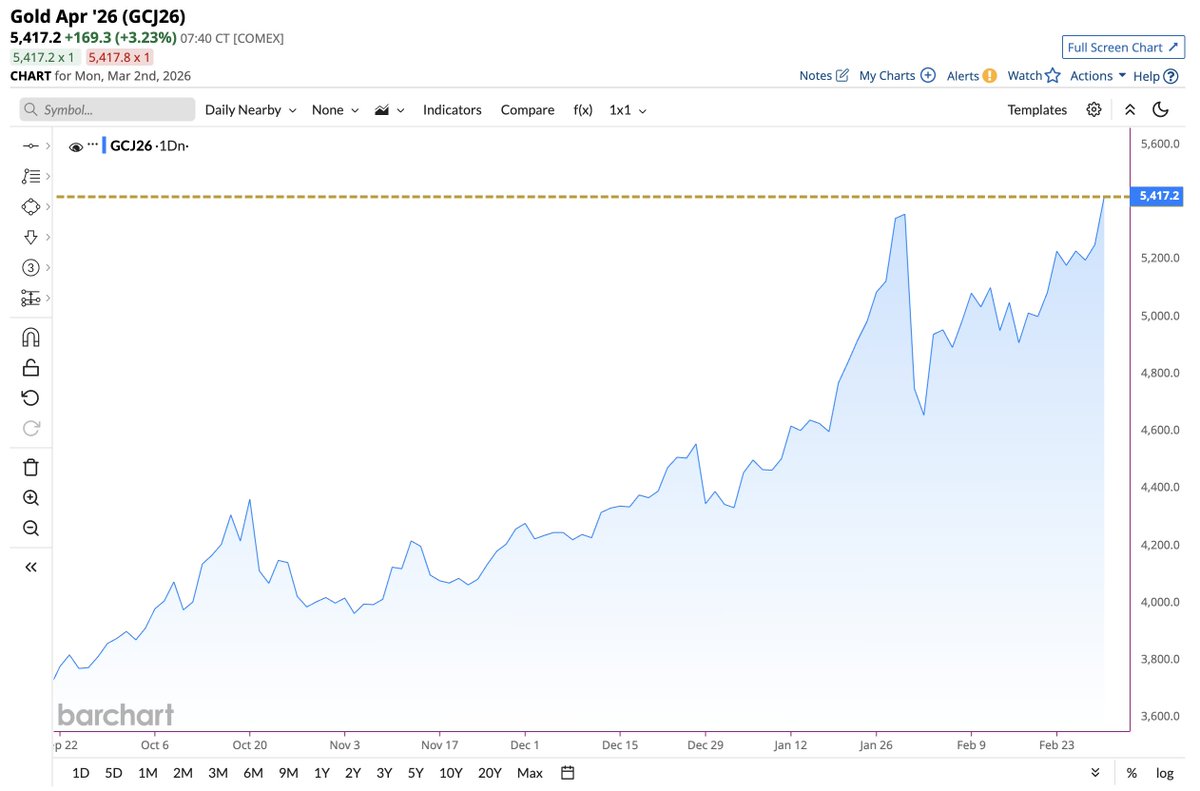Screen dimensions: 1200x791
Task: Select the arrow marker tool
Action: click(30, 237)
